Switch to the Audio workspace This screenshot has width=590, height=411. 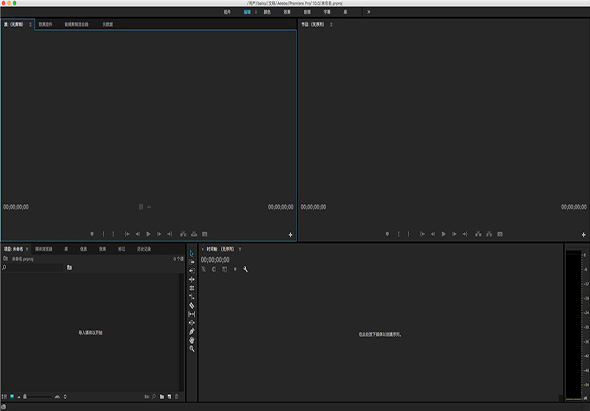[x=307, y=12]
